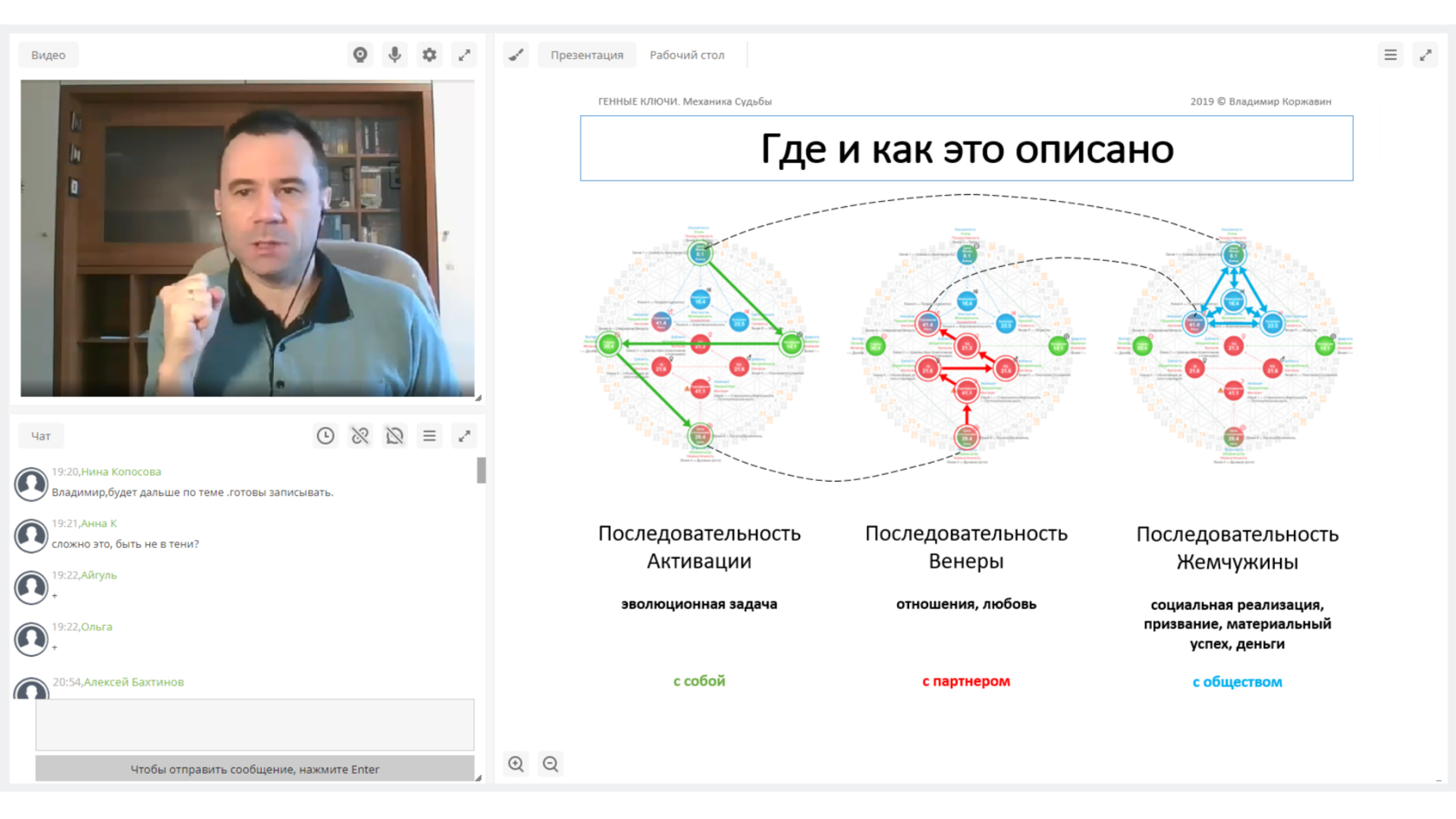Click the message 'сложно это, быть не в тени?'
The width and height of the screenshot is (1456, 819).
126,544
